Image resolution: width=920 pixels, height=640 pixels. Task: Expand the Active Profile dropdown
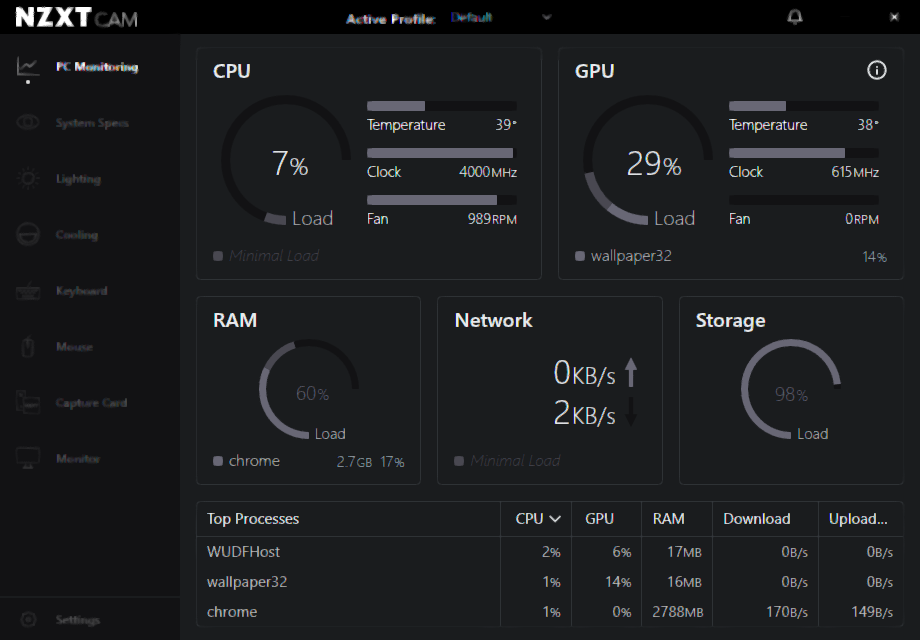546,17
